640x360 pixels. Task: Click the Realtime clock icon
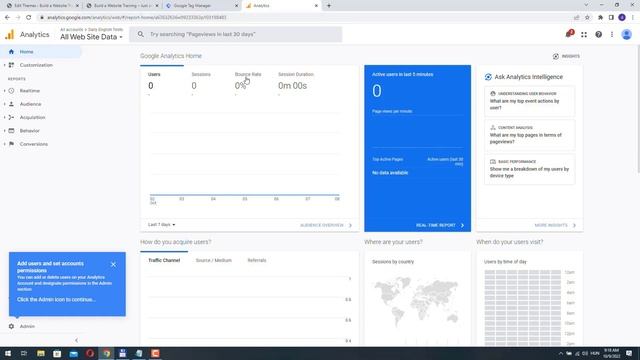(11, 91)
